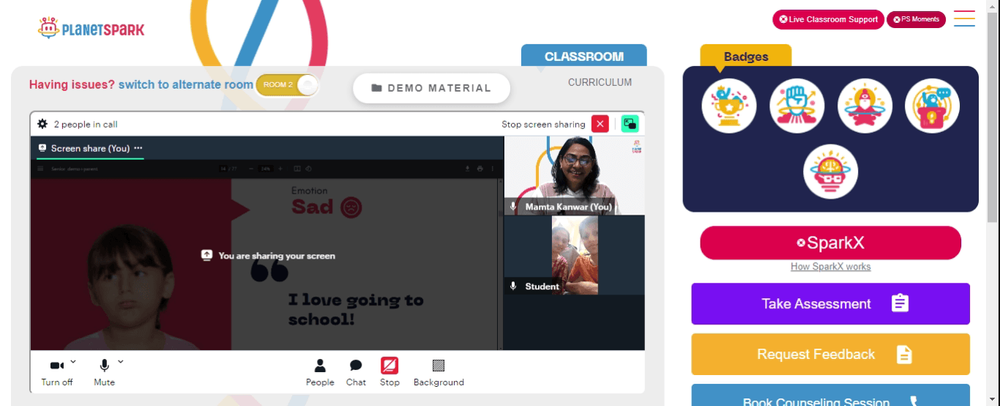Click the Stop screen share icon in bottom bar
The image size is (1000, 406).
390,365
